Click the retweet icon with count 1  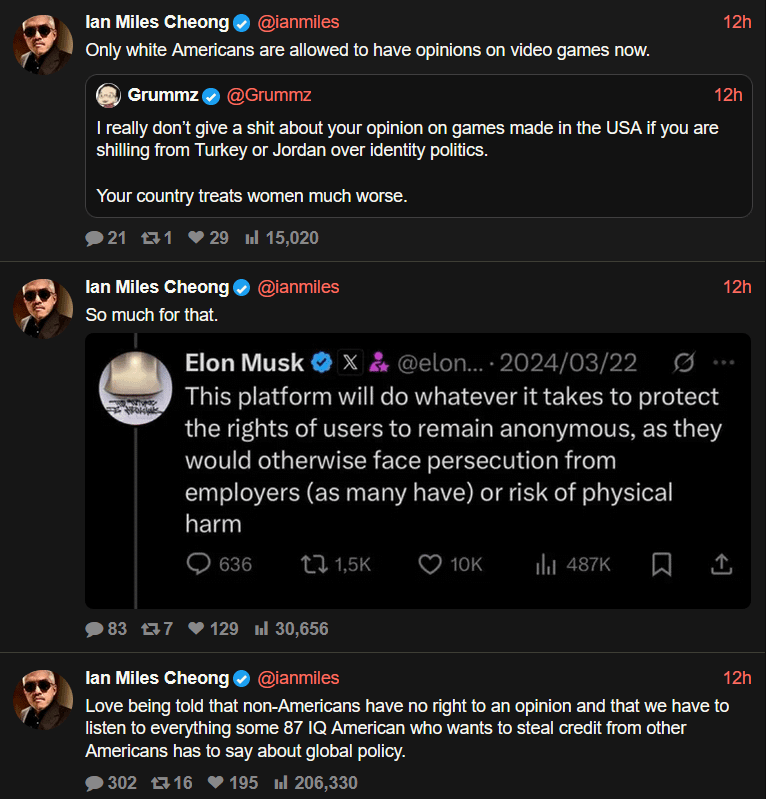[x=150, y=238]
